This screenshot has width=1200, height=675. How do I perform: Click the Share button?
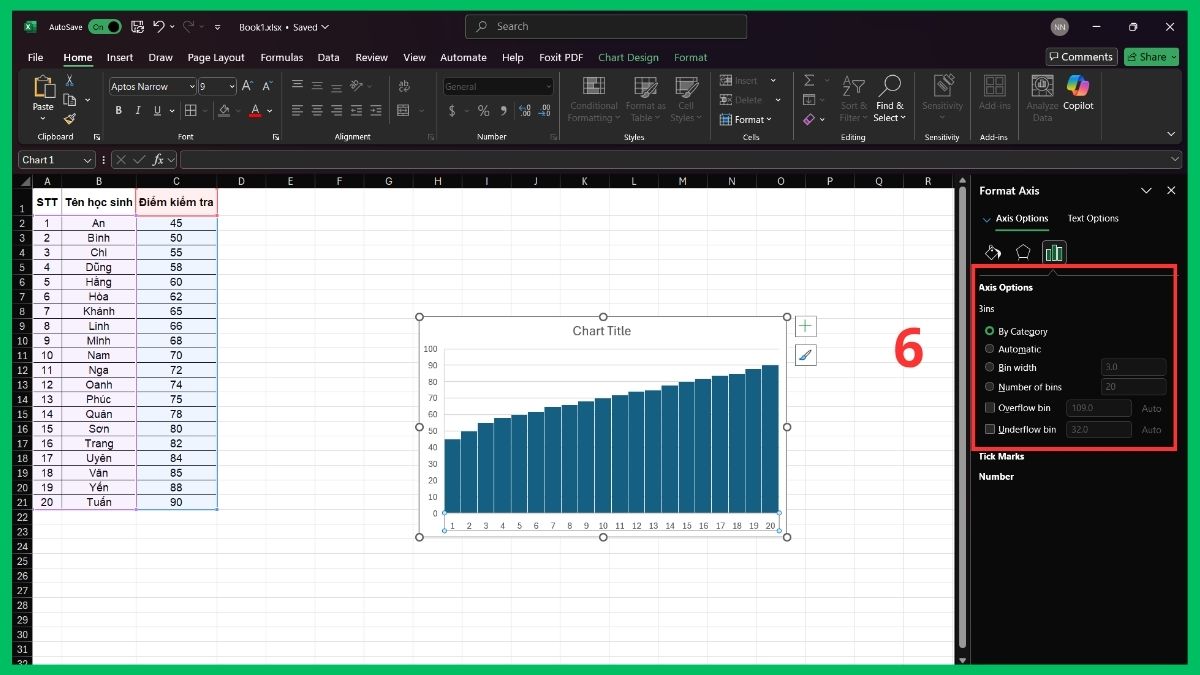[x=1151, y=56]
